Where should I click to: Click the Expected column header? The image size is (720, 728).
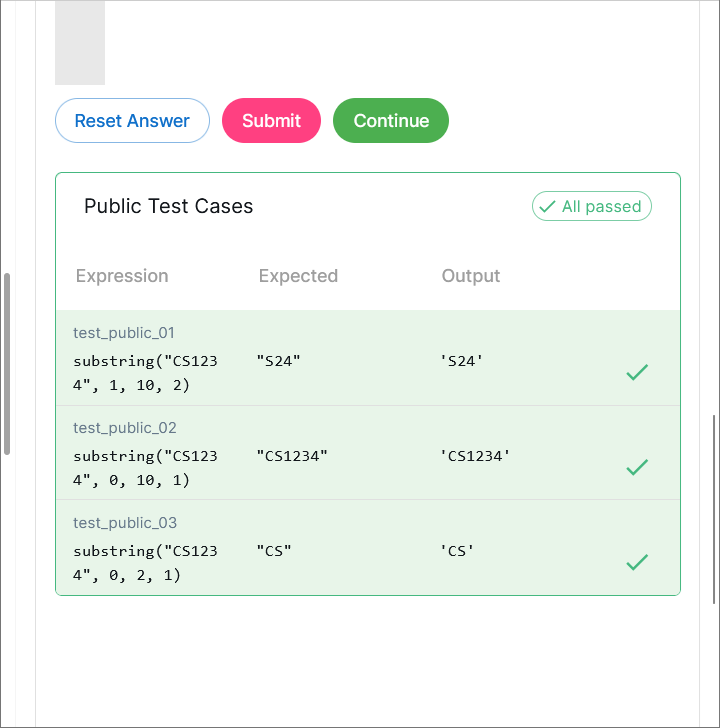(298, 276)
